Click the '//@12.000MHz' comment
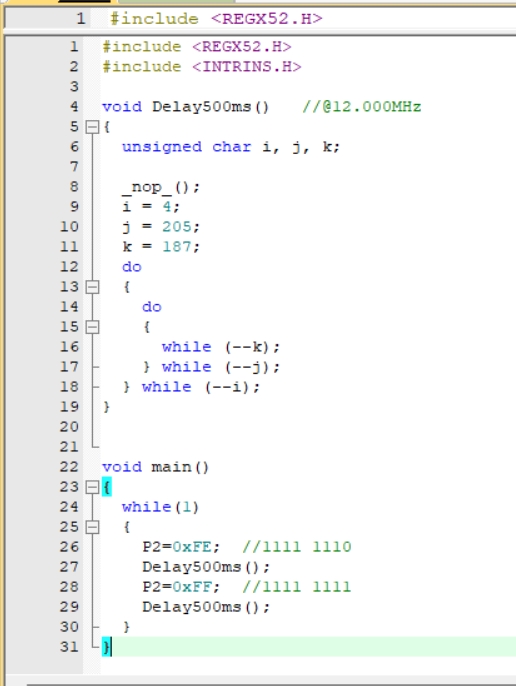The width and height of the screenshot is (516, 686). (362, 107)
